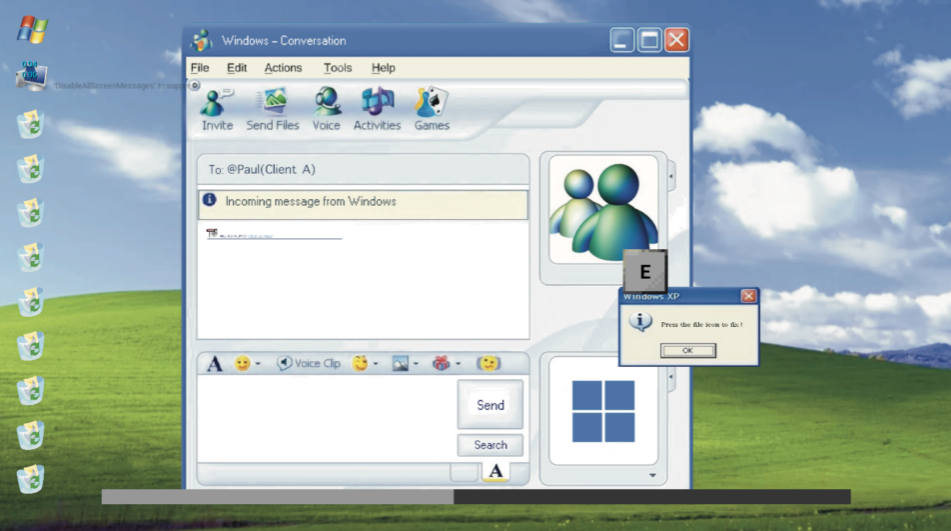951x531 pixels.
Task: Click in the message typing box
Action: point(326,418)
